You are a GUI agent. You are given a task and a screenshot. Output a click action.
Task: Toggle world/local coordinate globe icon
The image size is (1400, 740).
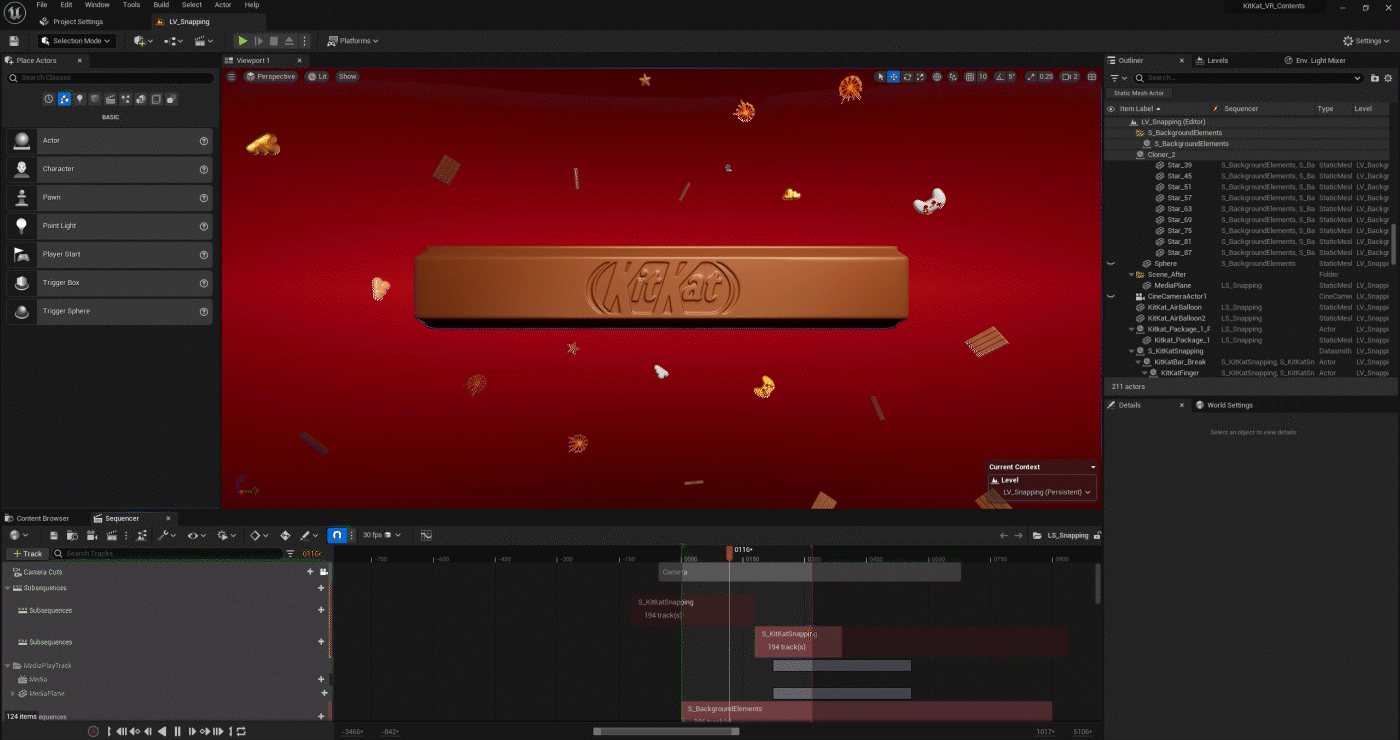pyautogui.click(x=937, y=77)
